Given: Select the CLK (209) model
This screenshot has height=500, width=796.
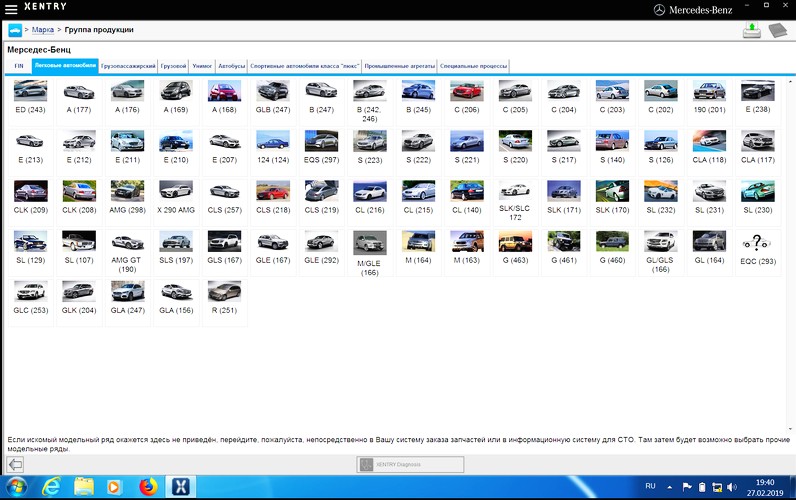Looking at the screenshot, I should [30, 201].
